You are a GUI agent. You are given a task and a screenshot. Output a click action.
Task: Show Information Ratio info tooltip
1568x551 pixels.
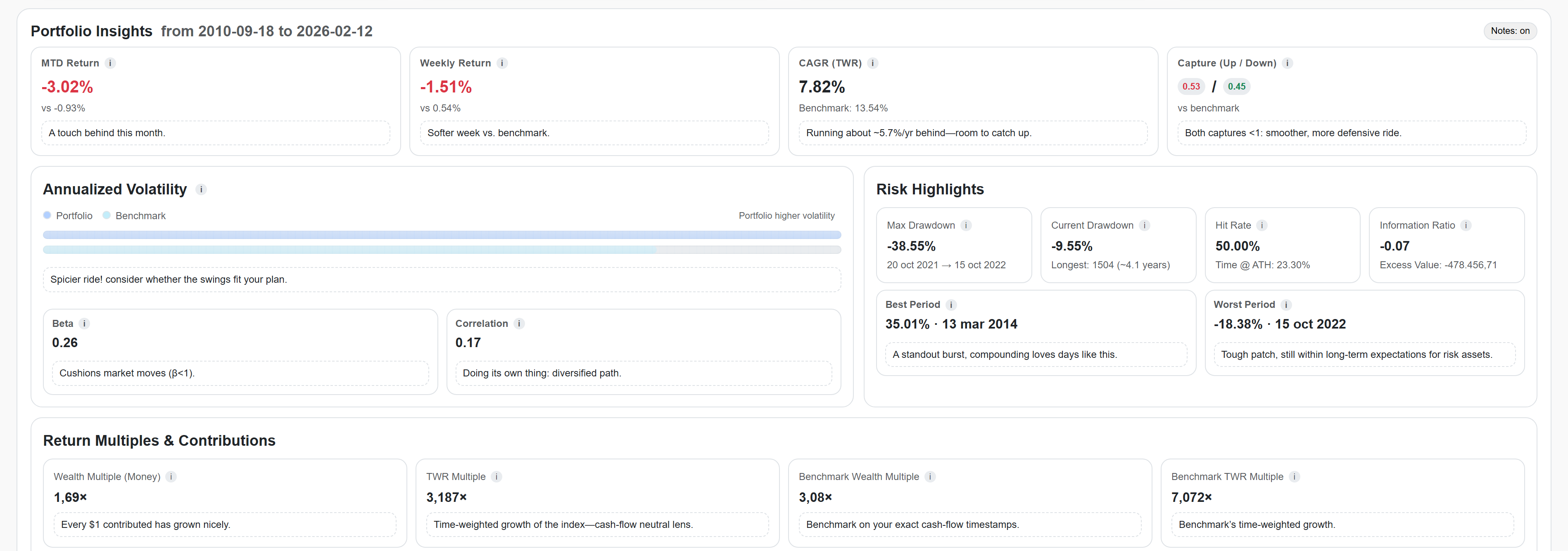click(1466, 226)
